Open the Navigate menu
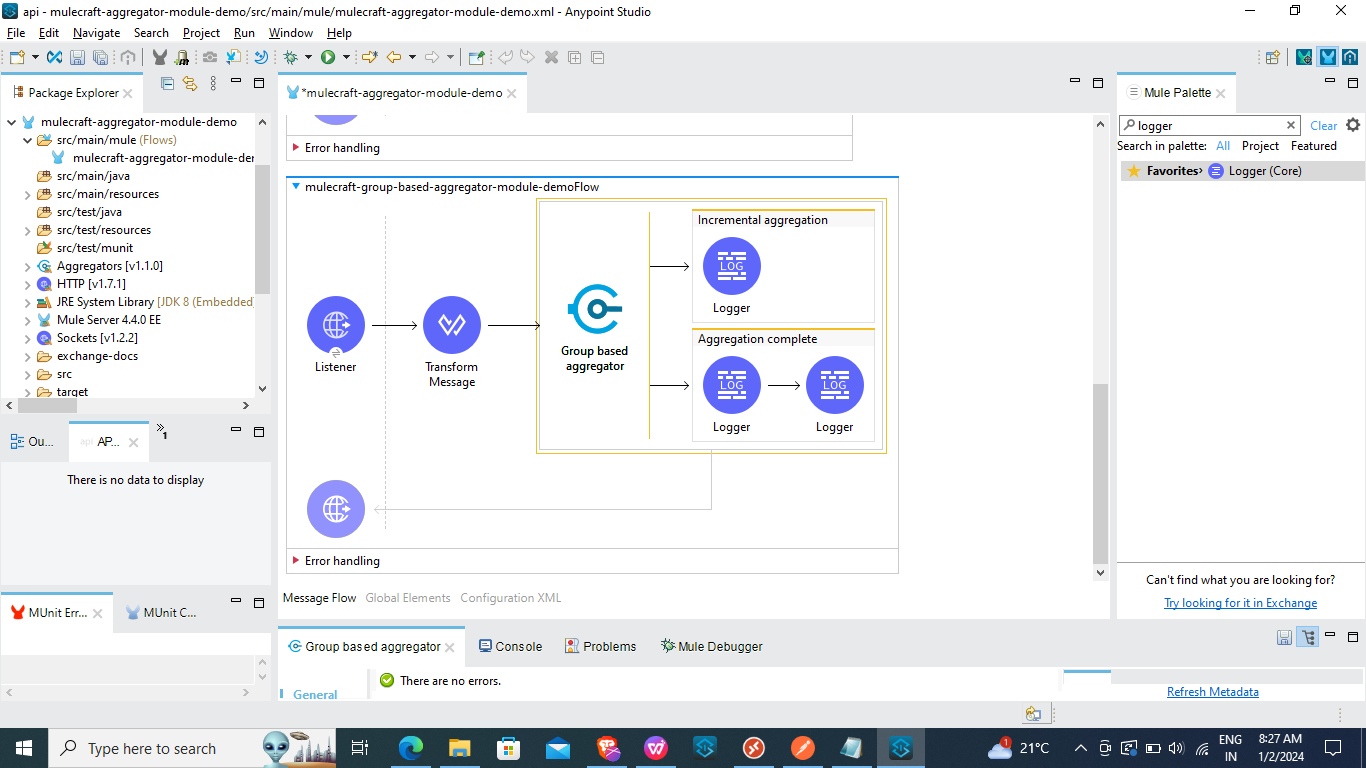 coord(96,33)
